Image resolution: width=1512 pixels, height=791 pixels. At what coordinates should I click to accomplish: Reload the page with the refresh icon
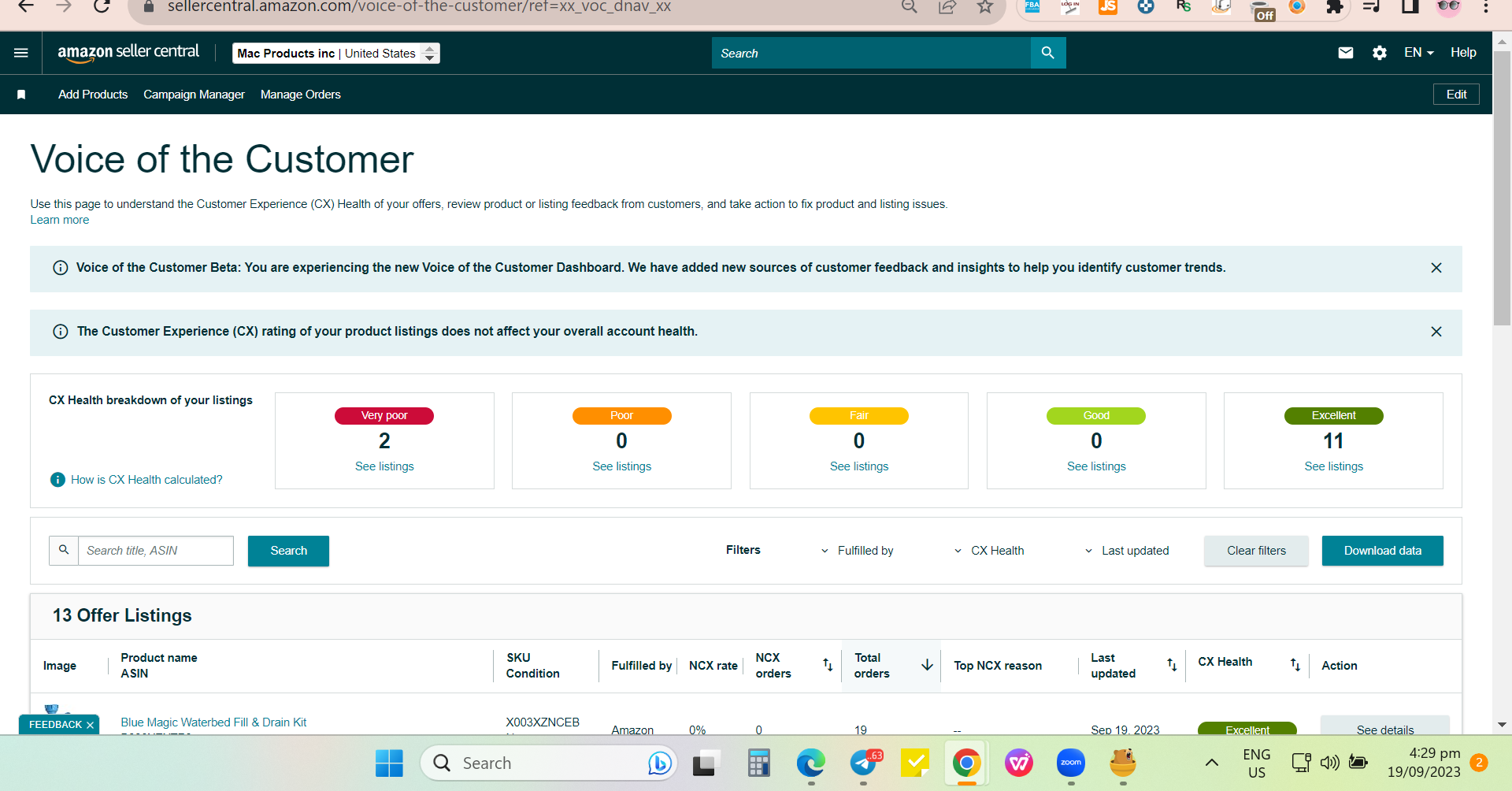tap(102, 6)
